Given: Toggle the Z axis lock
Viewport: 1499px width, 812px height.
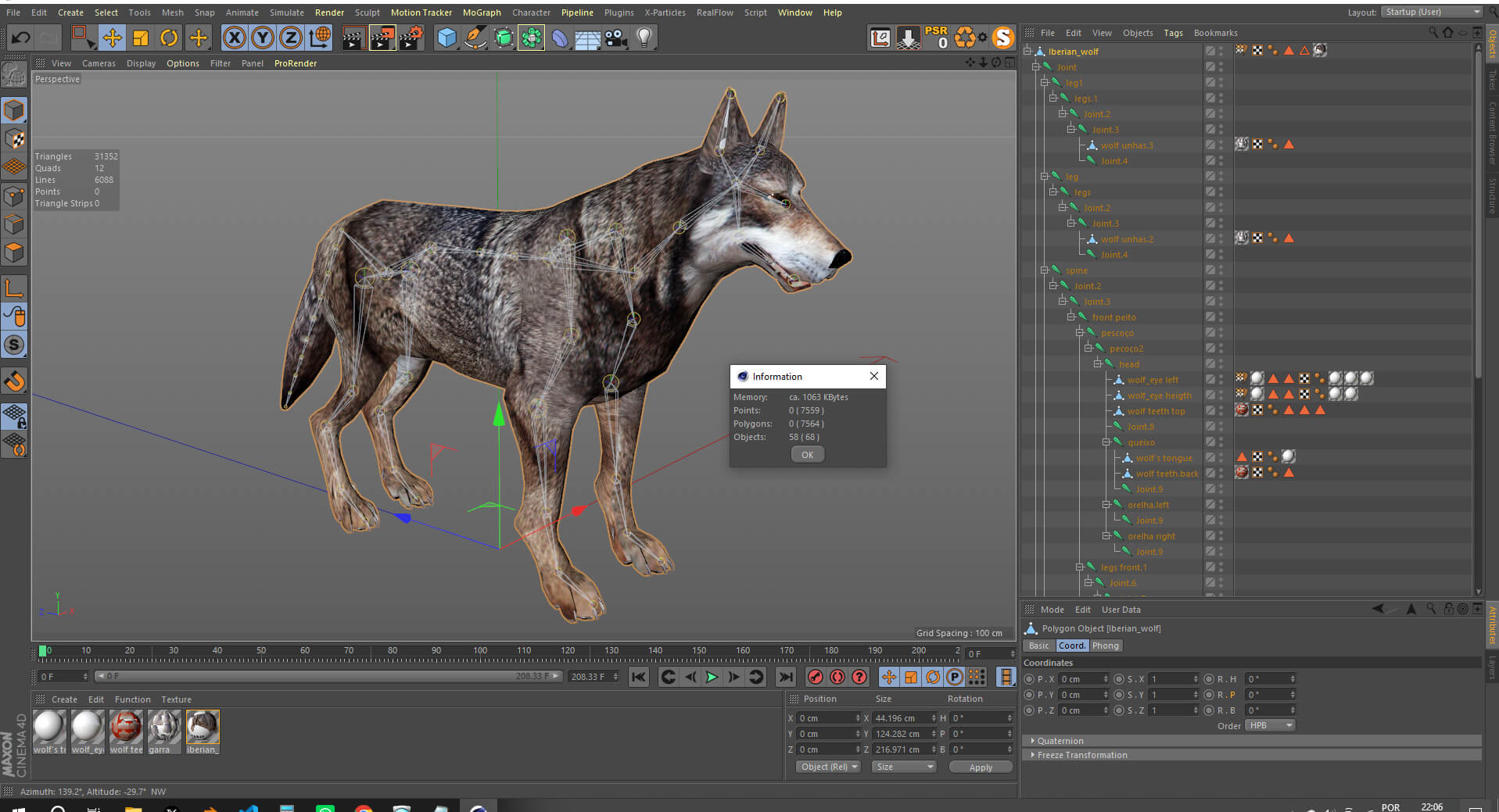Looking at the screenshot, I should click(291, 38).
